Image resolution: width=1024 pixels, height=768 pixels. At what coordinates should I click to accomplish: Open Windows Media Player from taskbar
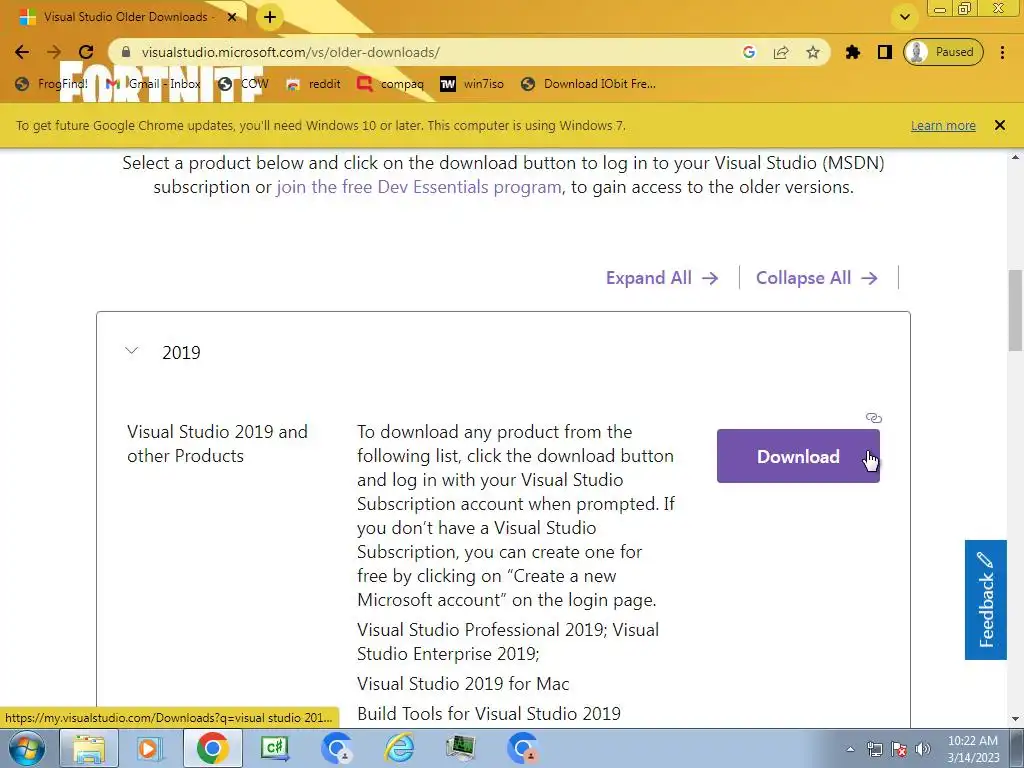pyautogui.click(x=150, y=748)
